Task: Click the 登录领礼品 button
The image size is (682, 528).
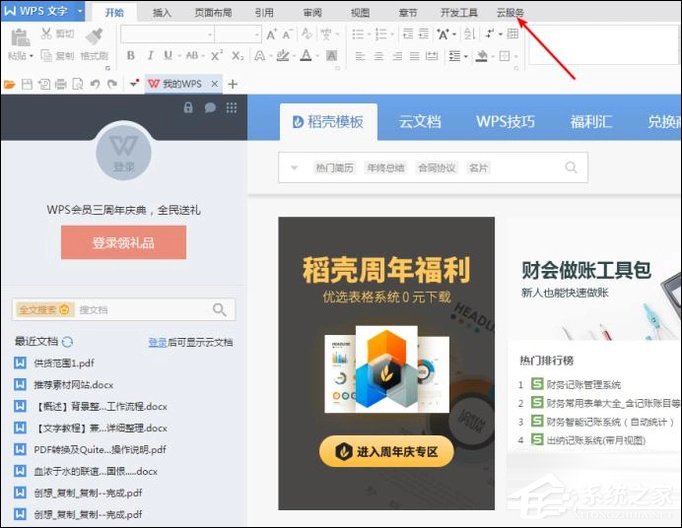Action: coord(123,242)
